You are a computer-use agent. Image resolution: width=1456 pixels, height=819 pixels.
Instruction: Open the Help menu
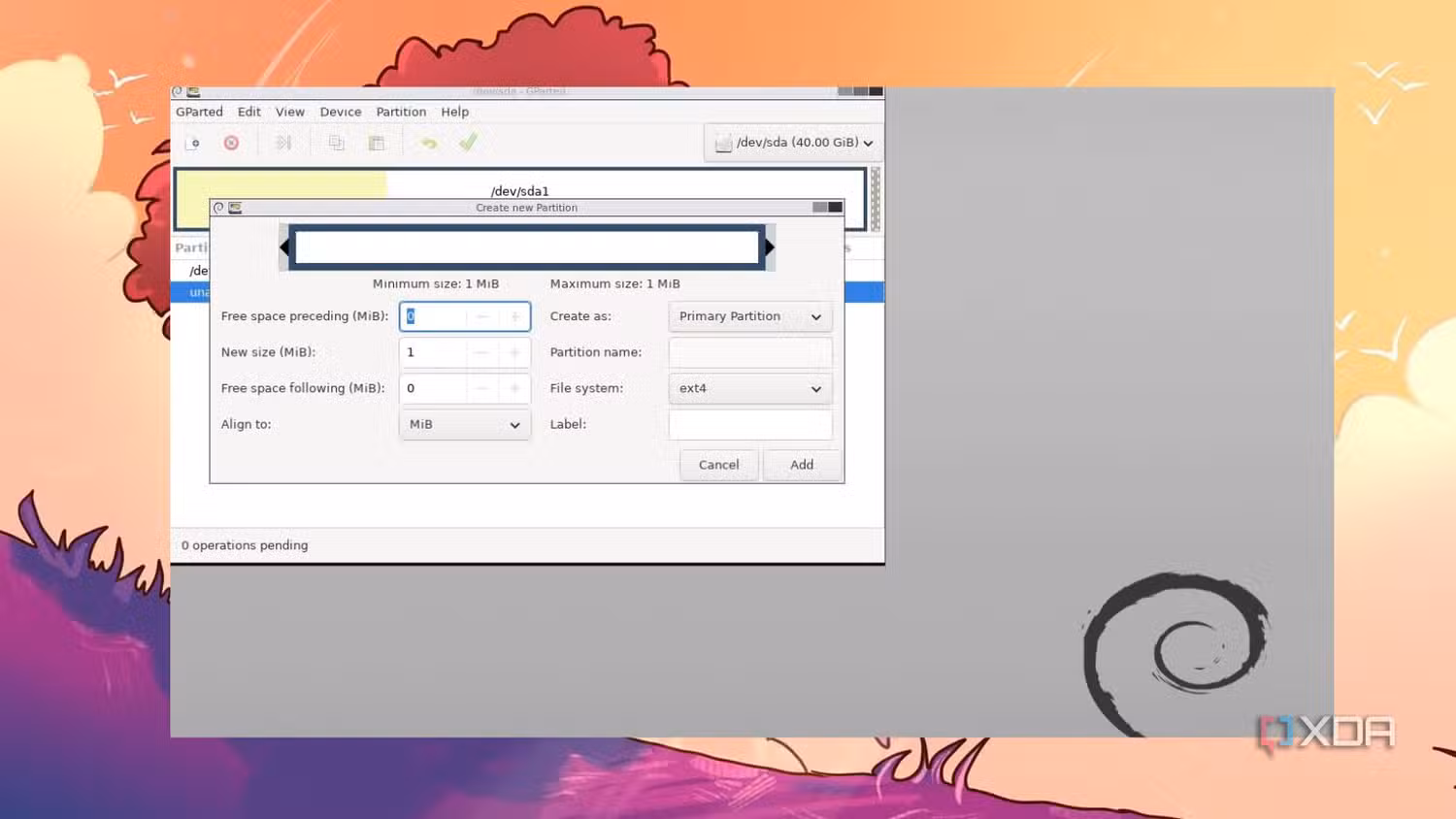coord(455,112)
